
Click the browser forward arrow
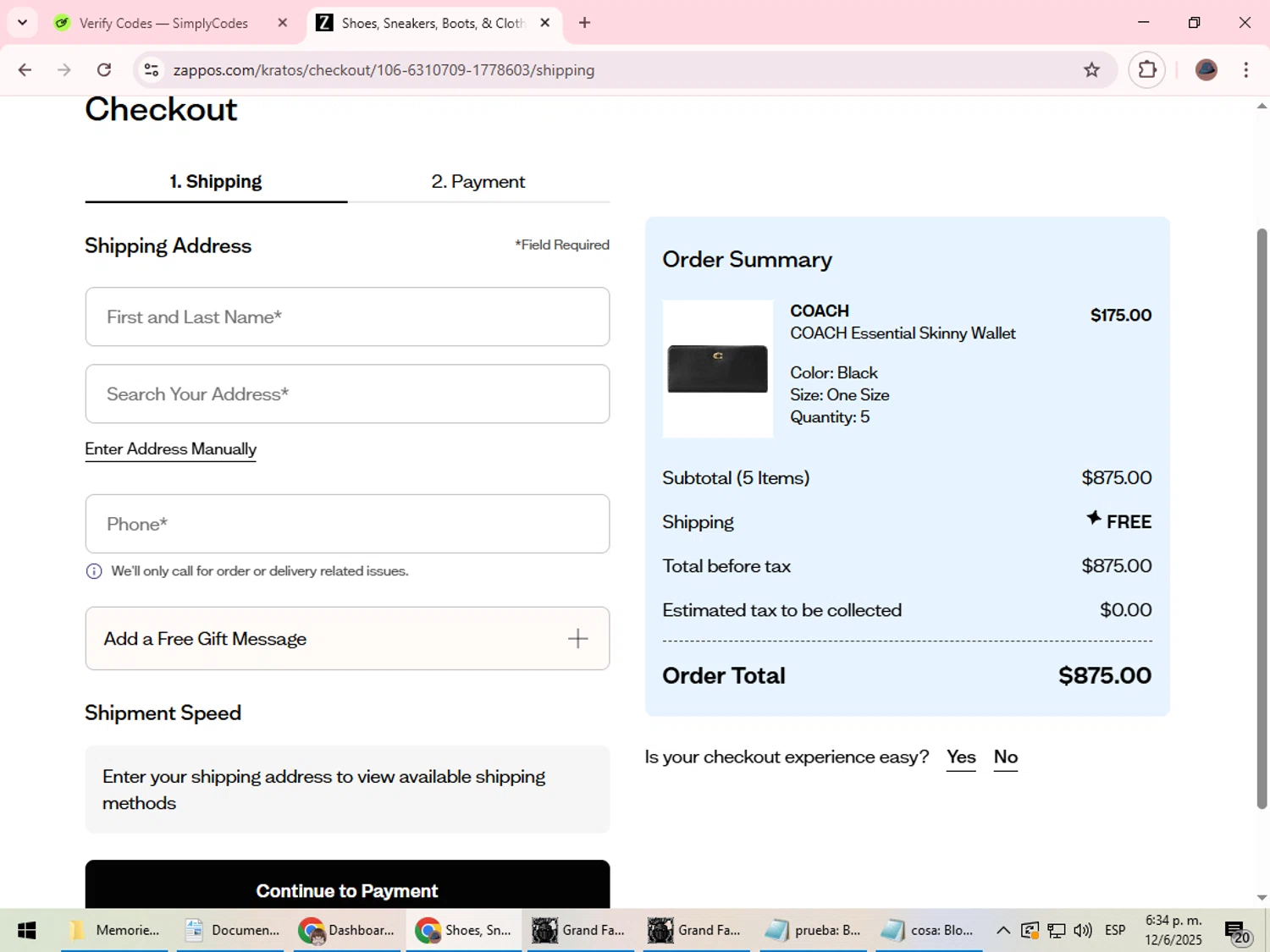click(64, 70)
